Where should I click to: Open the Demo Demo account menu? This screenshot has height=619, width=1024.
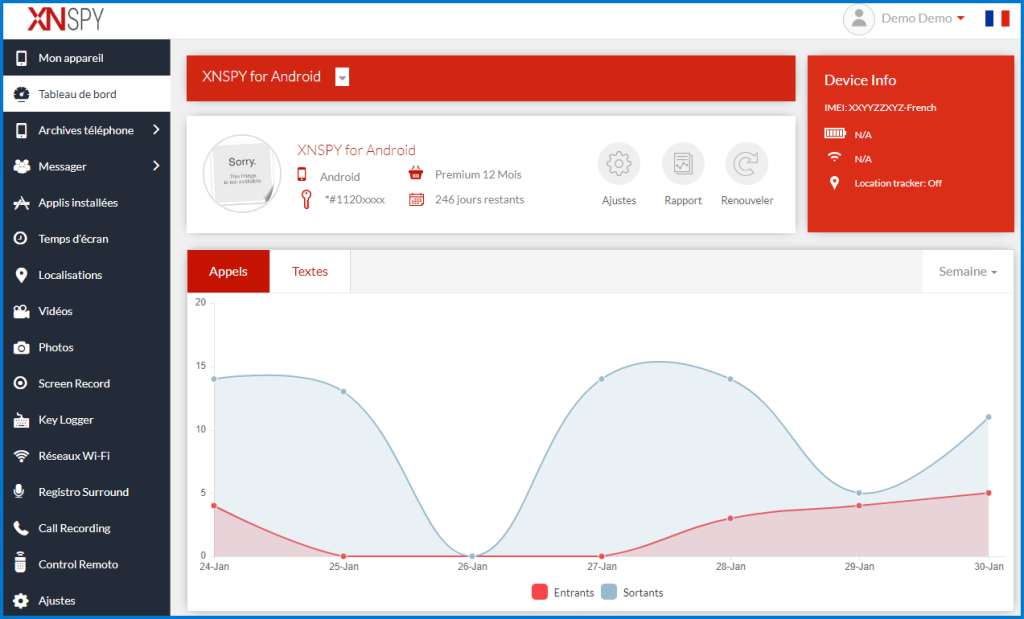point(922,18)
